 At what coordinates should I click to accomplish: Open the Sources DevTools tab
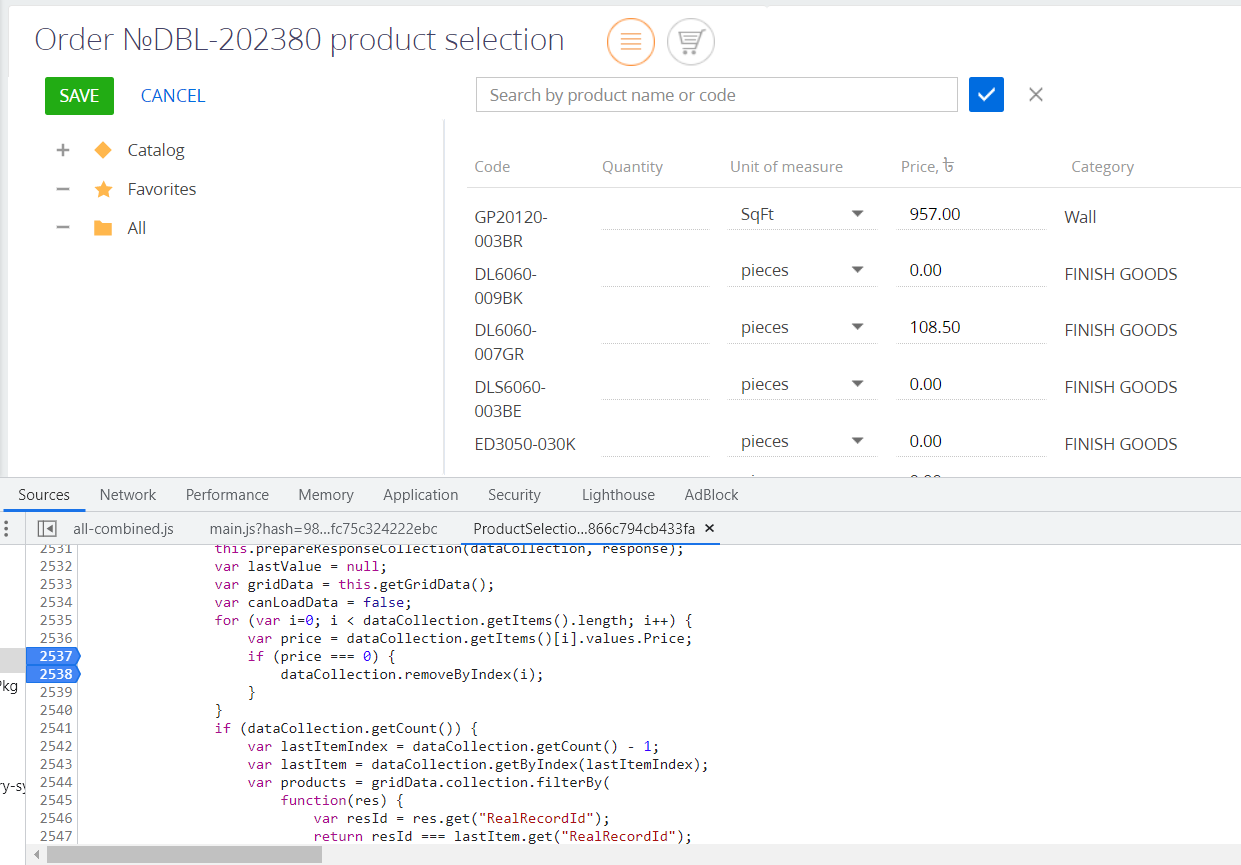[44, 495]
